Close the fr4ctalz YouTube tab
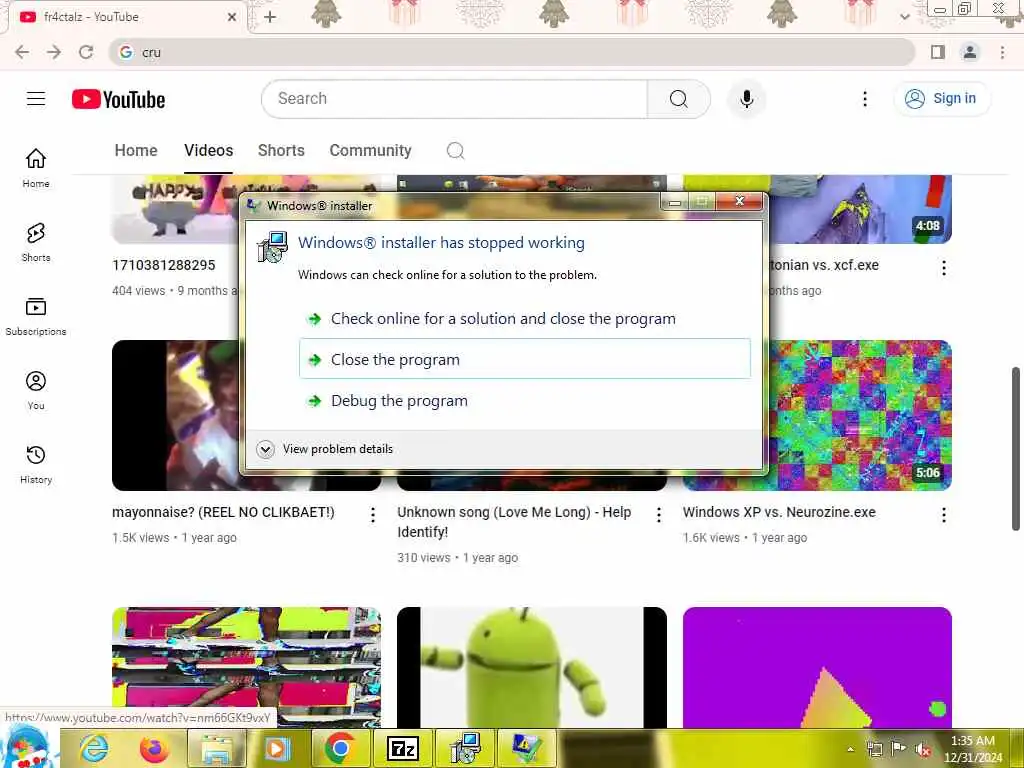This screenshot has height=768, width=1024. click(231, 17)
